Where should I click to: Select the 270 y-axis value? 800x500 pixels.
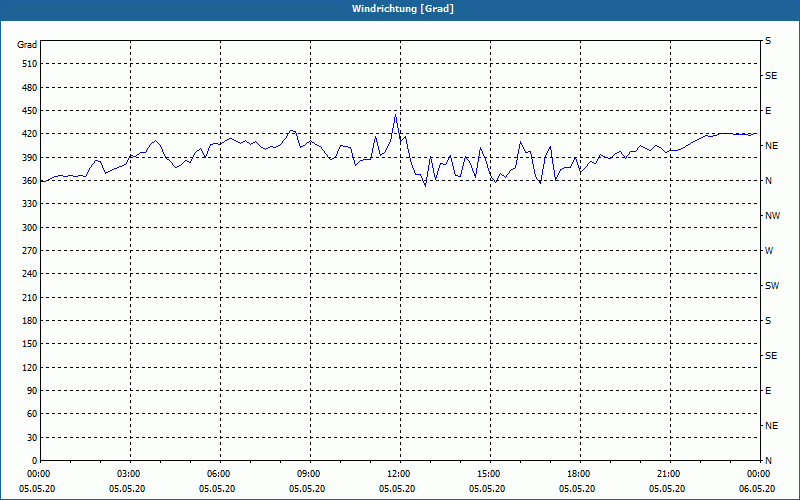pyautogui.click(x=30, y=251)
